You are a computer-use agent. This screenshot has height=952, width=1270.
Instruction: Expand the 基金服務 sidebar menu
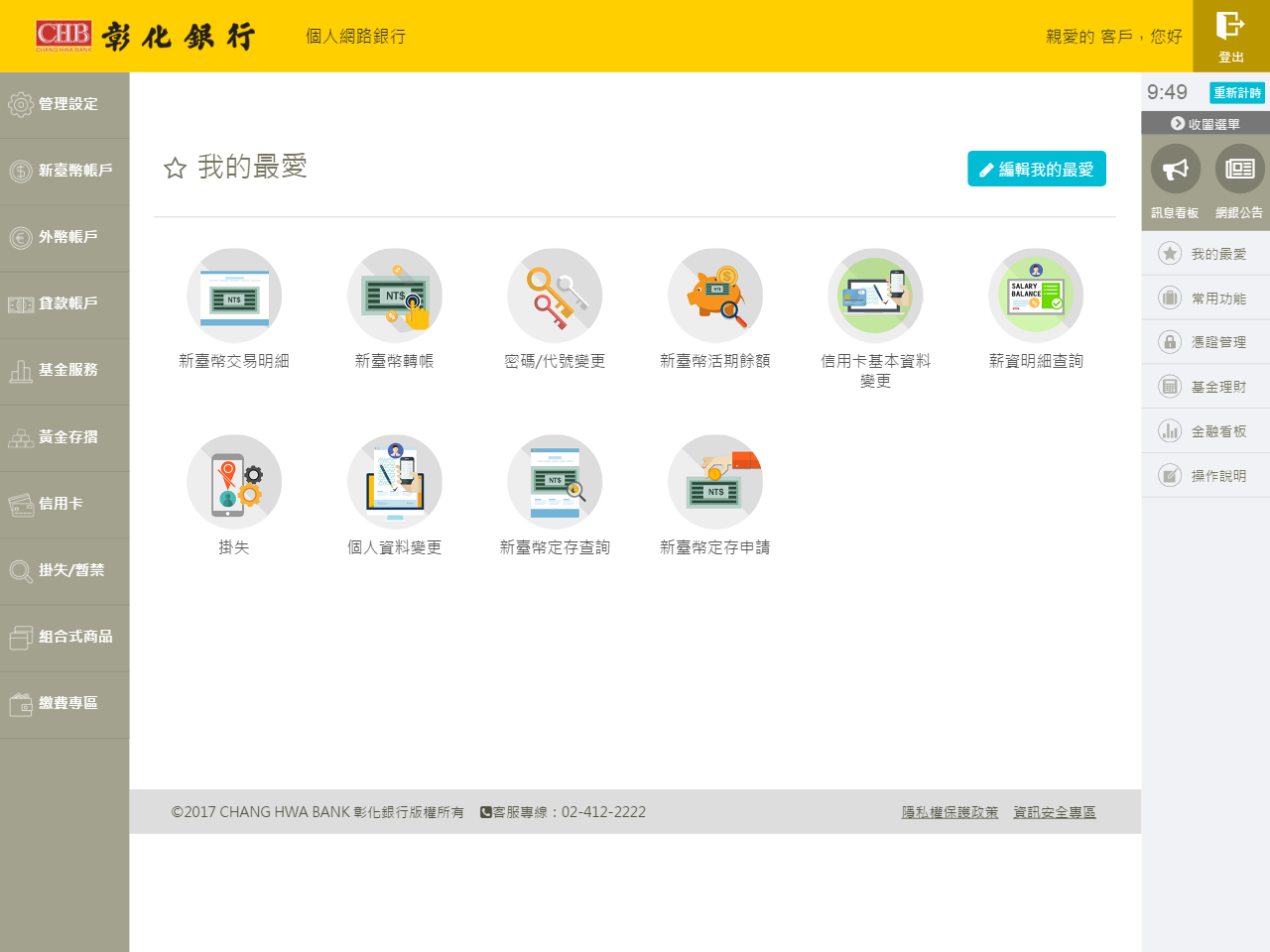(64, 370)
